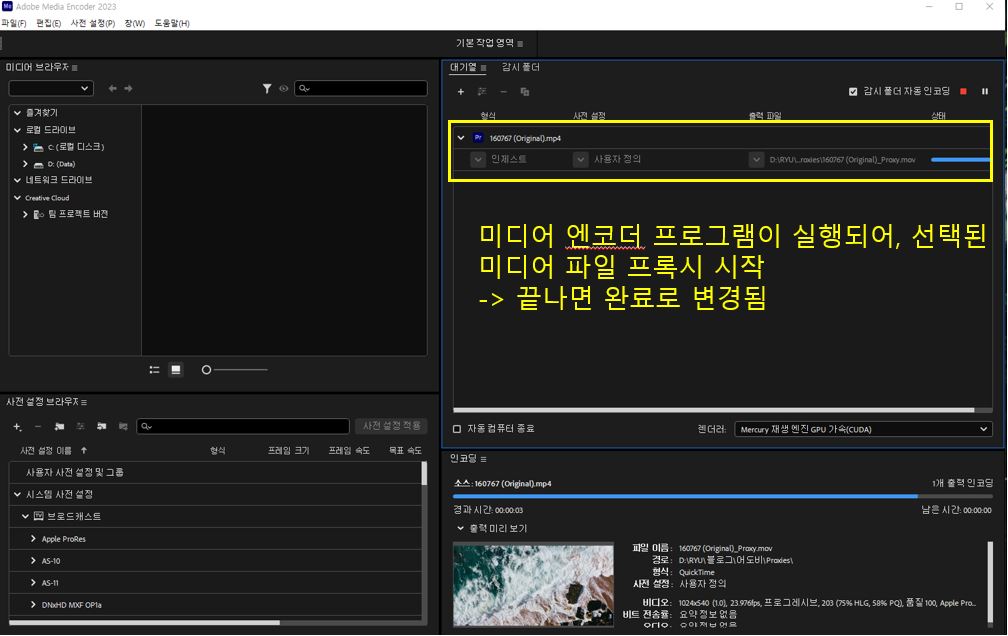Click create new preset plus icon
1008x636 pixels.
pyautogui.click(x=17, y=426)
